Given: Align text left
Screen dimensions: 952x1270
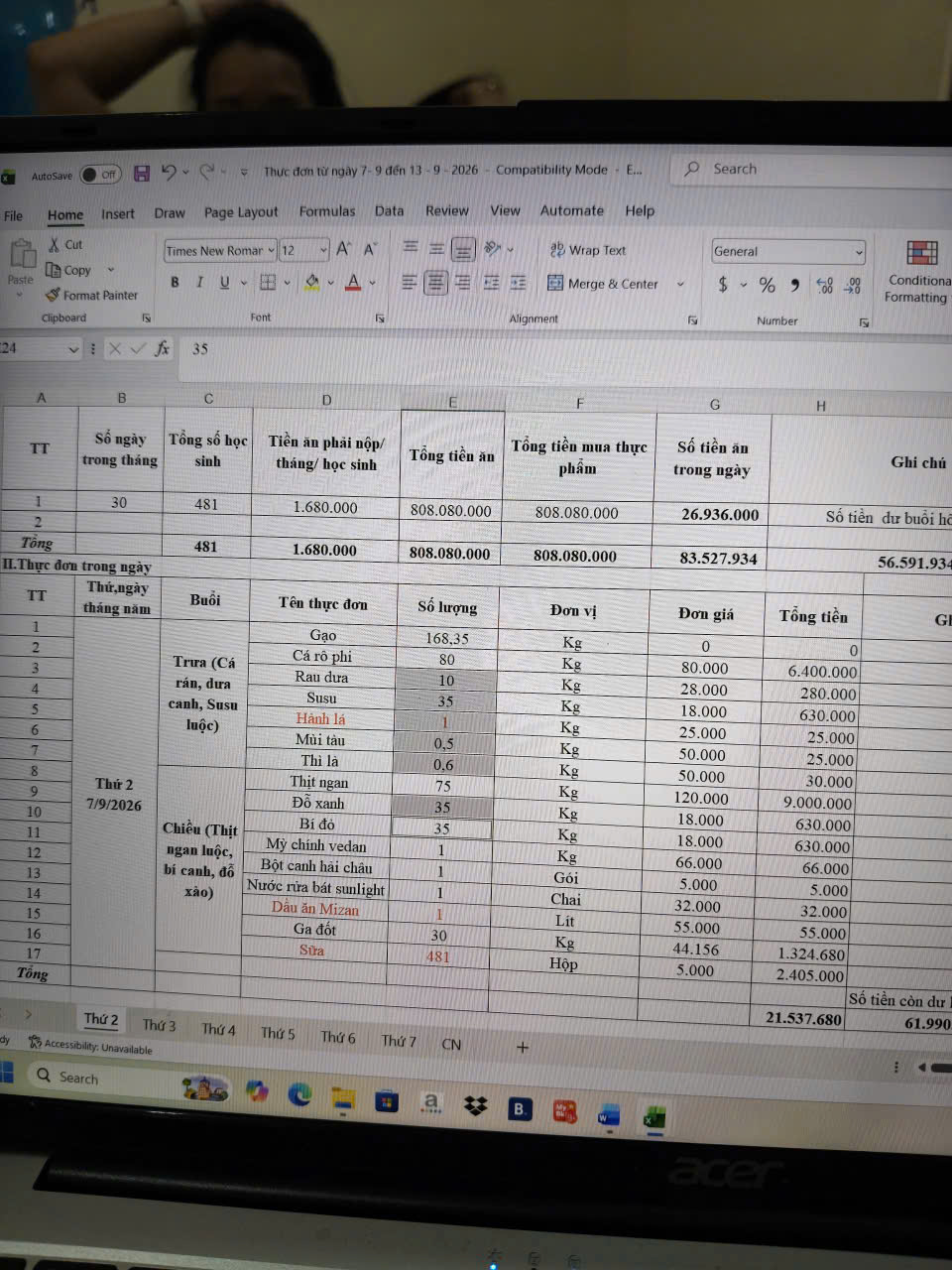Looking at the screenshot, I should 409,283.
